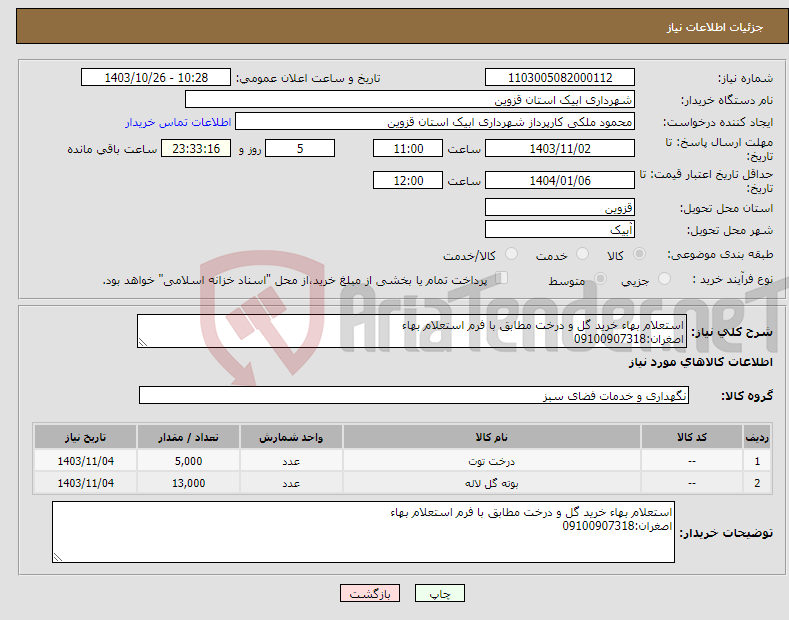Select the متوسط purchase type radio

coord(600,279)
